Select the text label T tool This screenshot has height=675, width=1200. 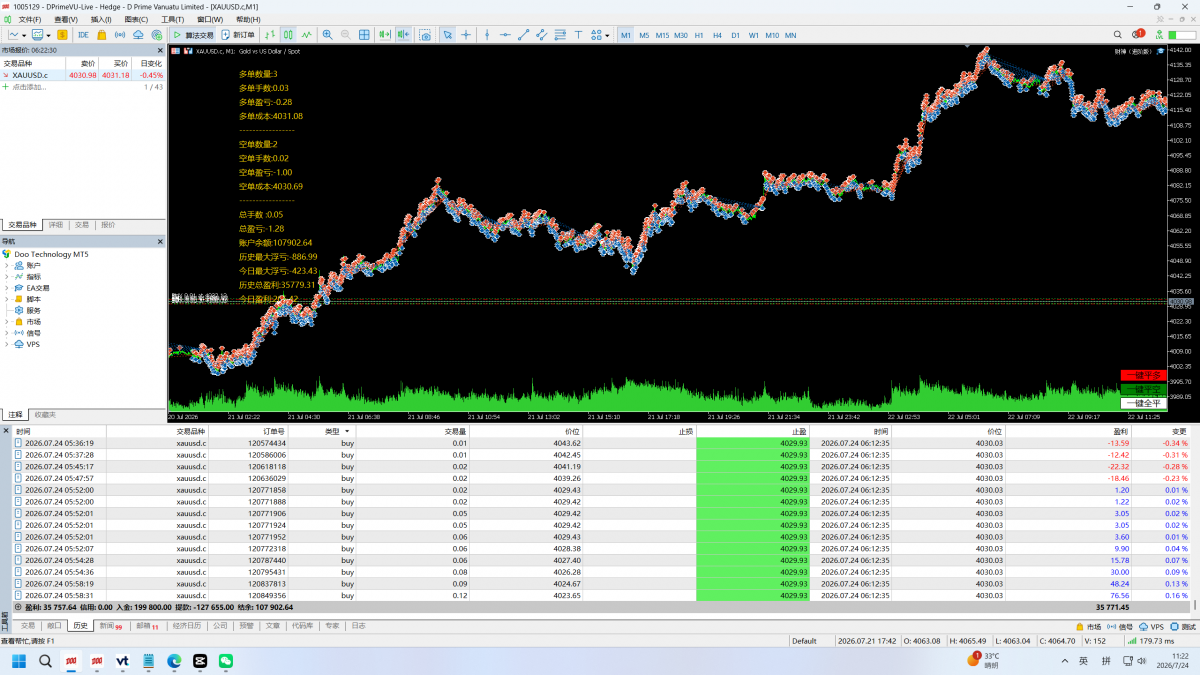(x=578, y=35)
